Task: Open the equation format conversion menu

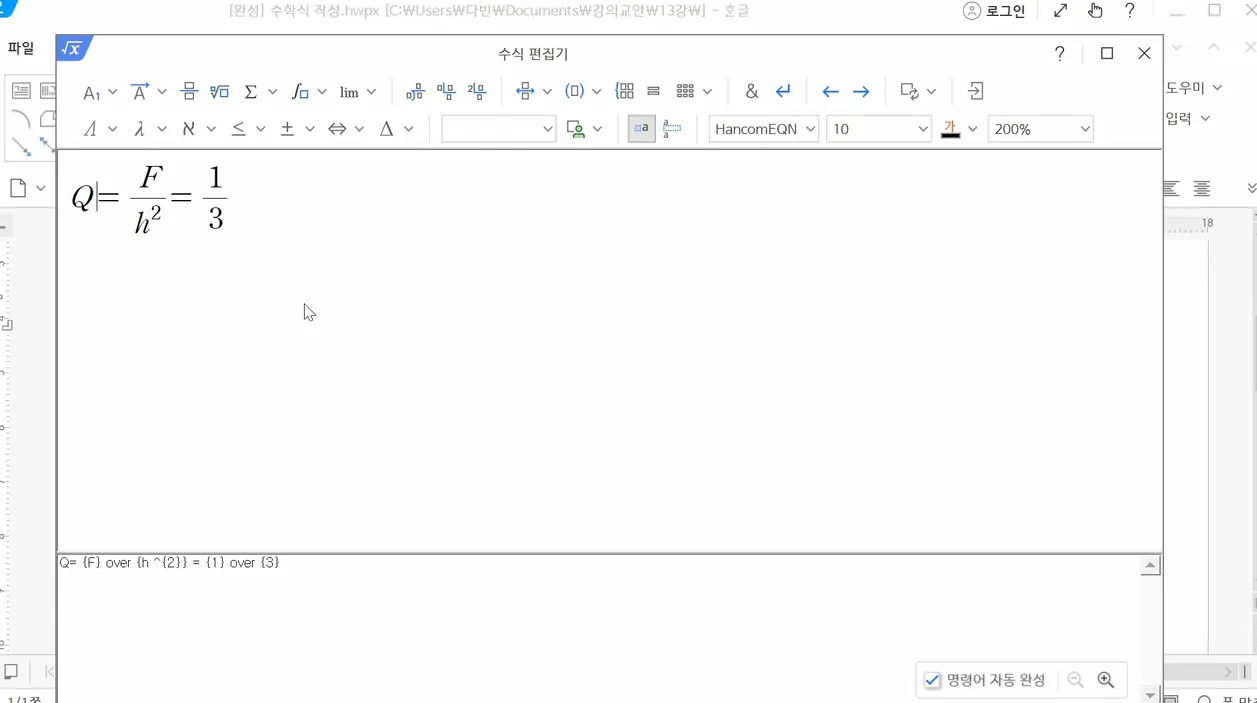Action: click(918, 92)
